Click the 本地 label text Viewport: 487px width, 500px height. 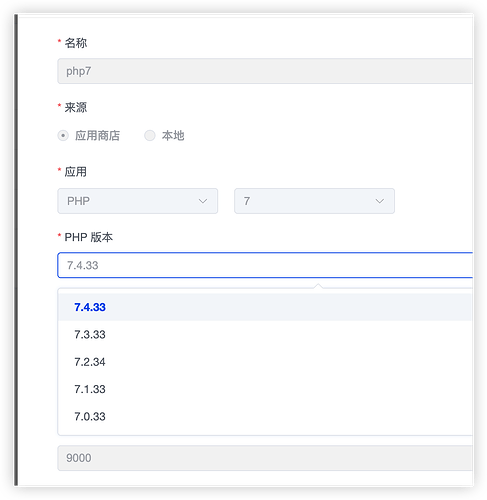coord(173,136)
